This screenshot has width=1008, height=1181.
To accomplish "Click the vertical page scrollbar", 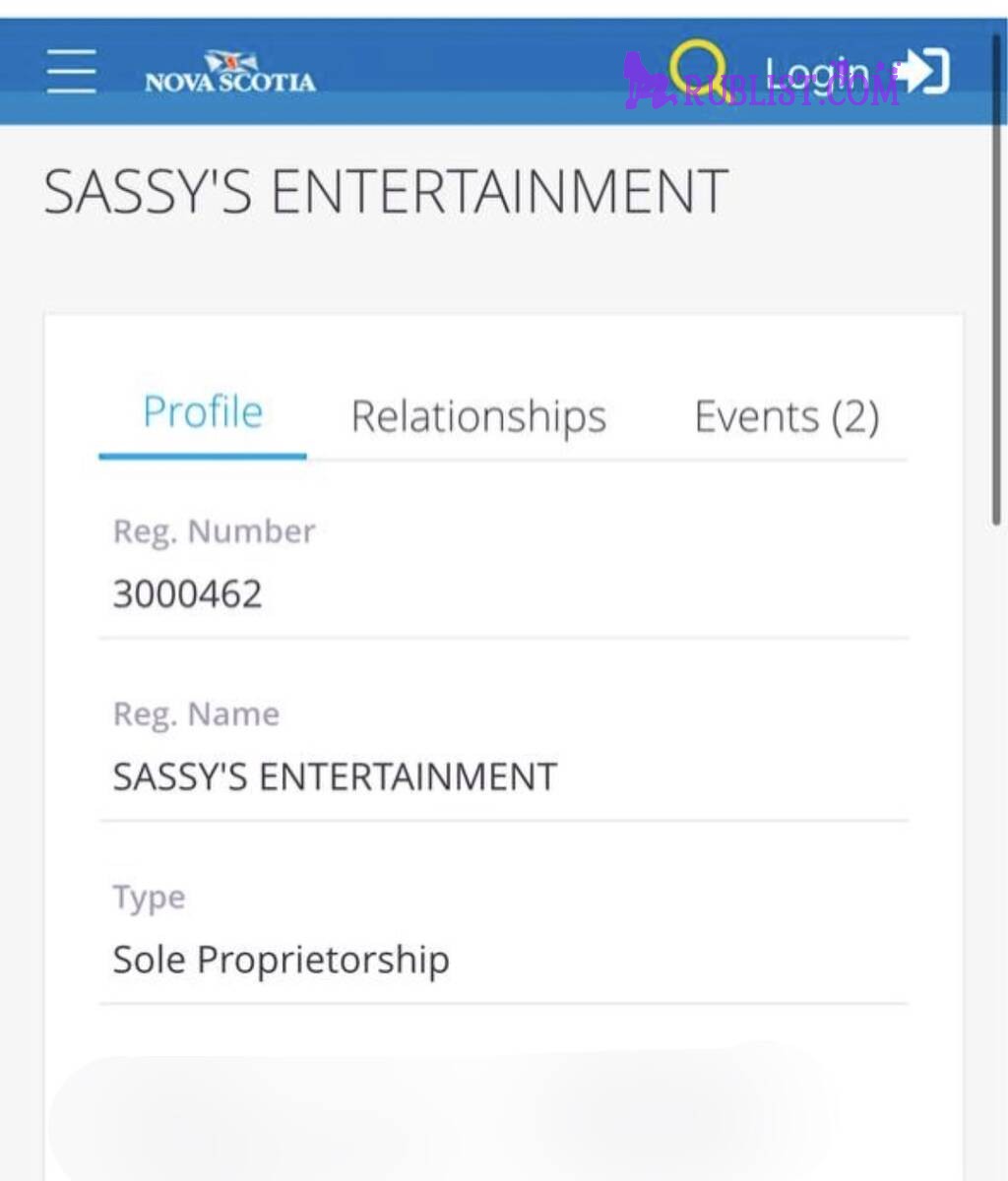I will [998, 280].
